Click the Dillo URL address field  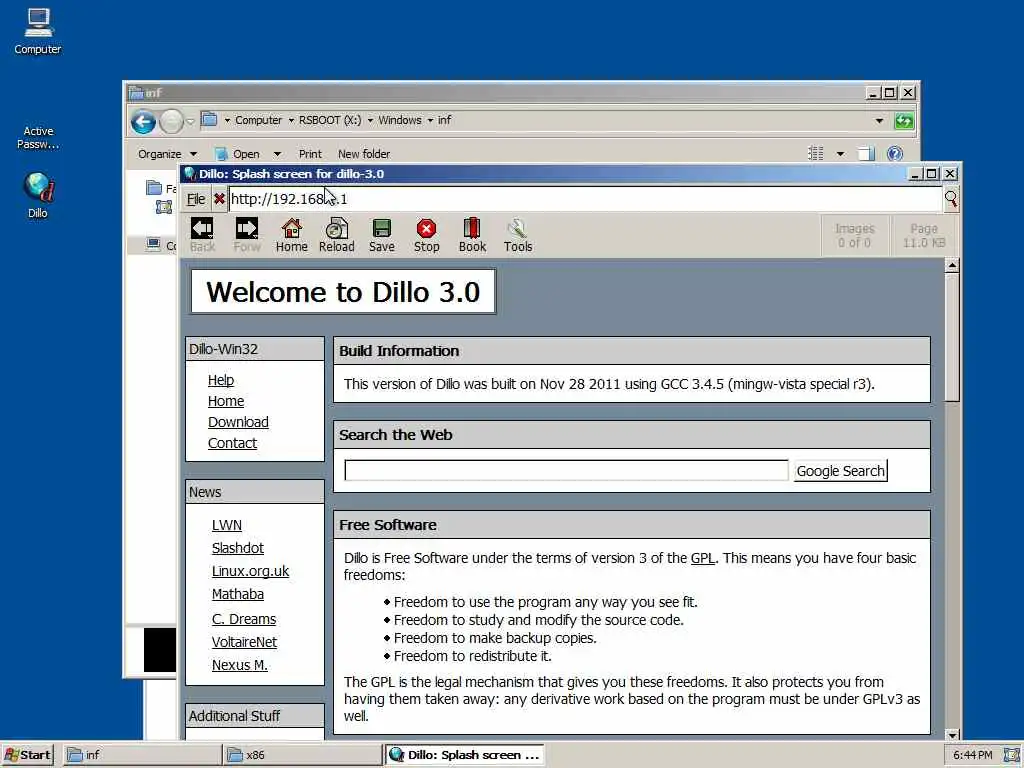pos(585,199)
